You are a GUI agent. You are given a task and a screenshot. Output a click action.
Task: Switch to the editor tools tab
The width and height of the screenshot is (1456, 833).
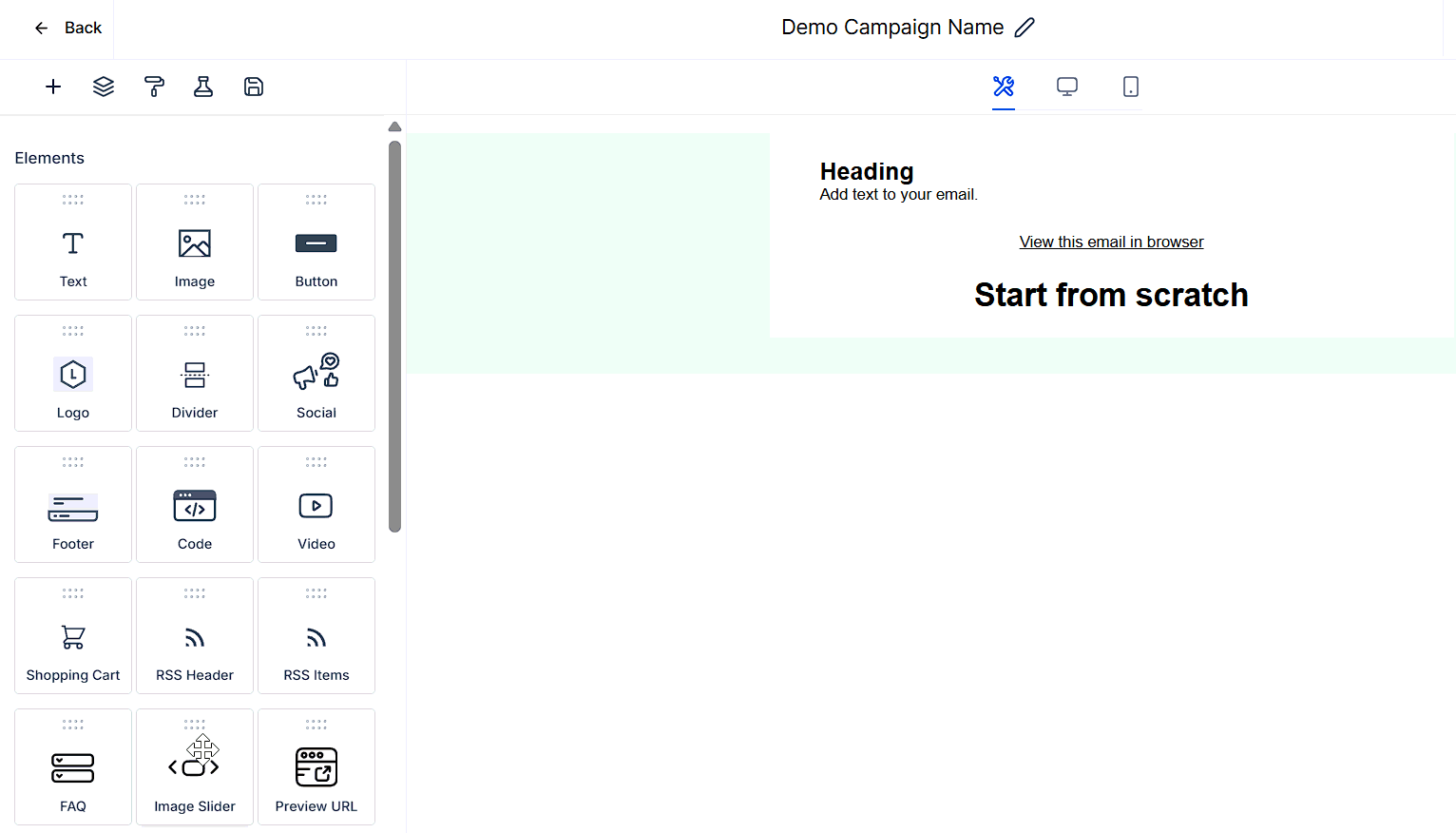coord(1004,87)
